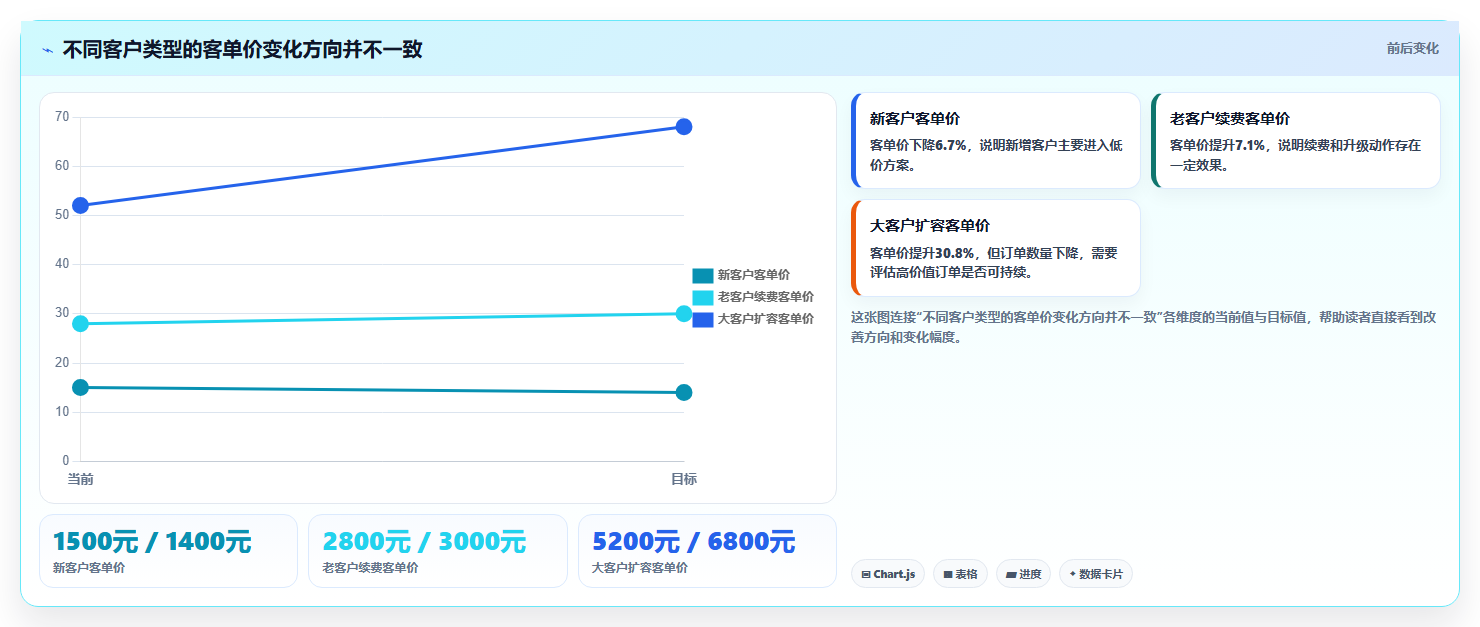The height and width of the screenshot is (627, 1480).
Task: Select the 2800元 / 3000元 stat value
Action: click(x=424, y=542)
